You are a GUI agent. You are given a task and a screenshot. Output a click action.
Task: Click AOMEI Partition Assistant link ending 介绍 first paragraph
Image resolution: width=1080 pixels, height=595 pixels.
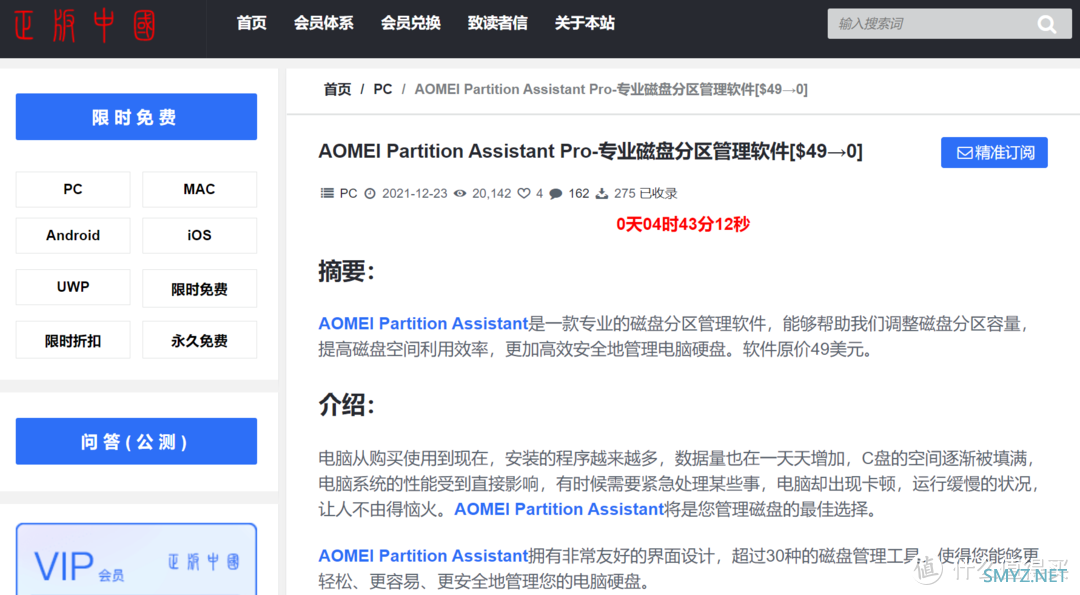[x=559, y=510]
